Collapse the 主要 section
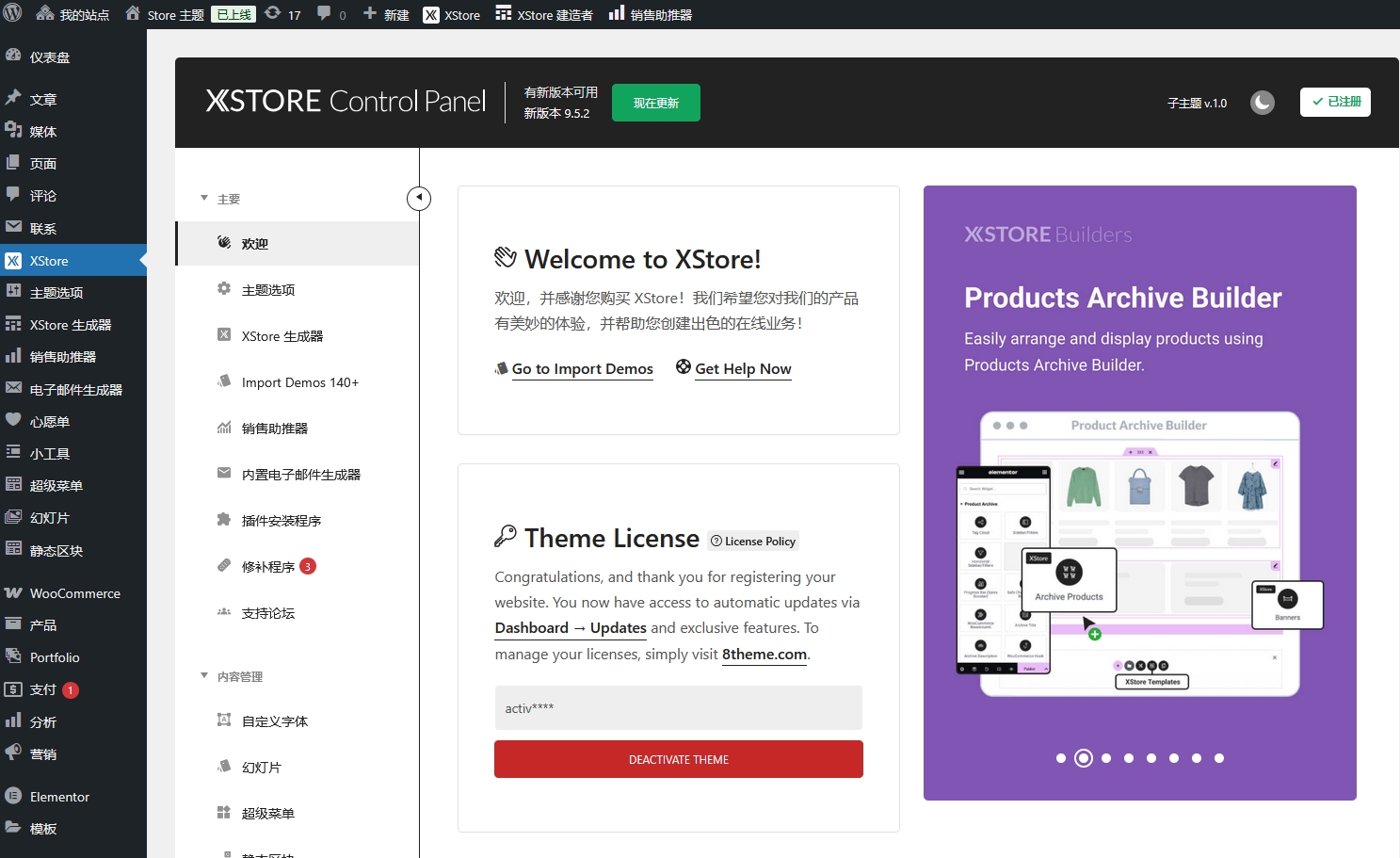The width and height of the screenshot is (1400, 858). click(221, 199)
